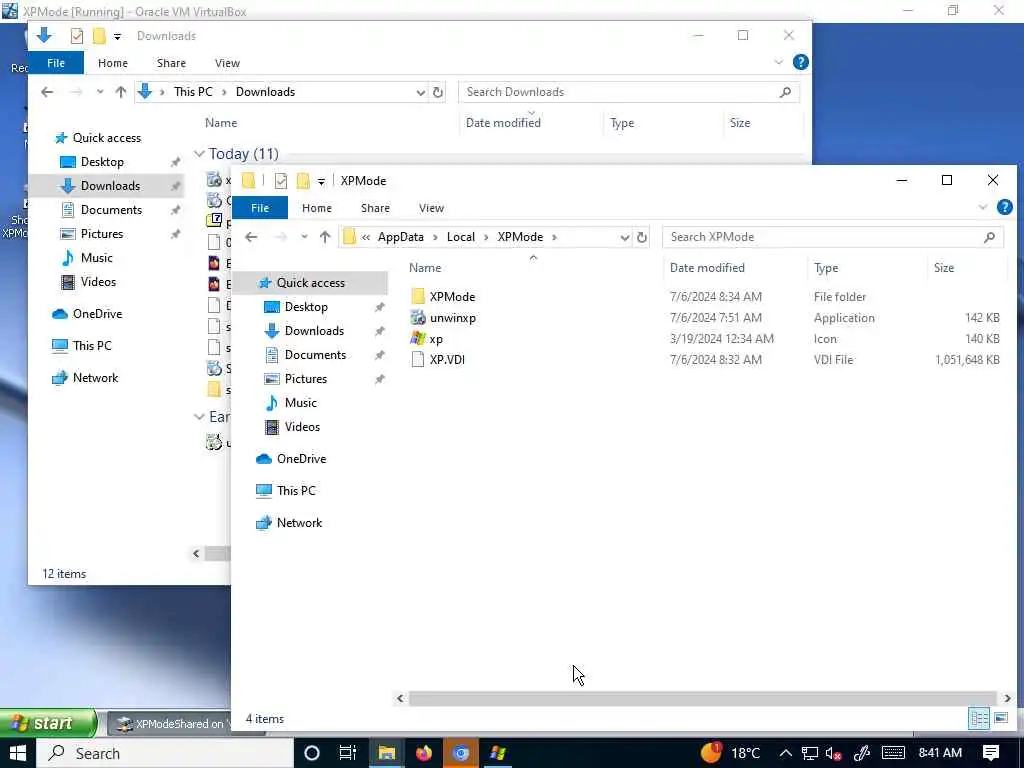
Task: Click horizontal scrollbar in XPMode window
Action: tap(703, 698)
